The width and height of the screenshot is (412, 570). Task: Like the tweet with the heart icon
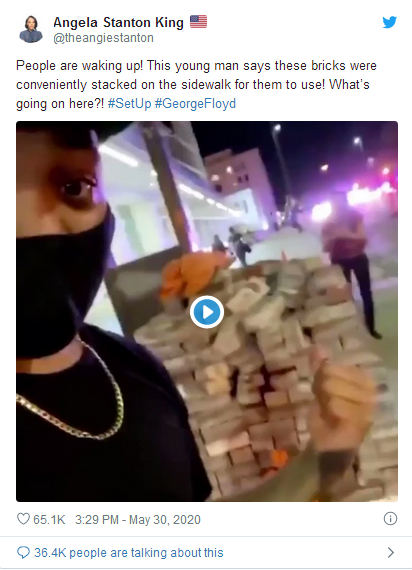[23, 519]
